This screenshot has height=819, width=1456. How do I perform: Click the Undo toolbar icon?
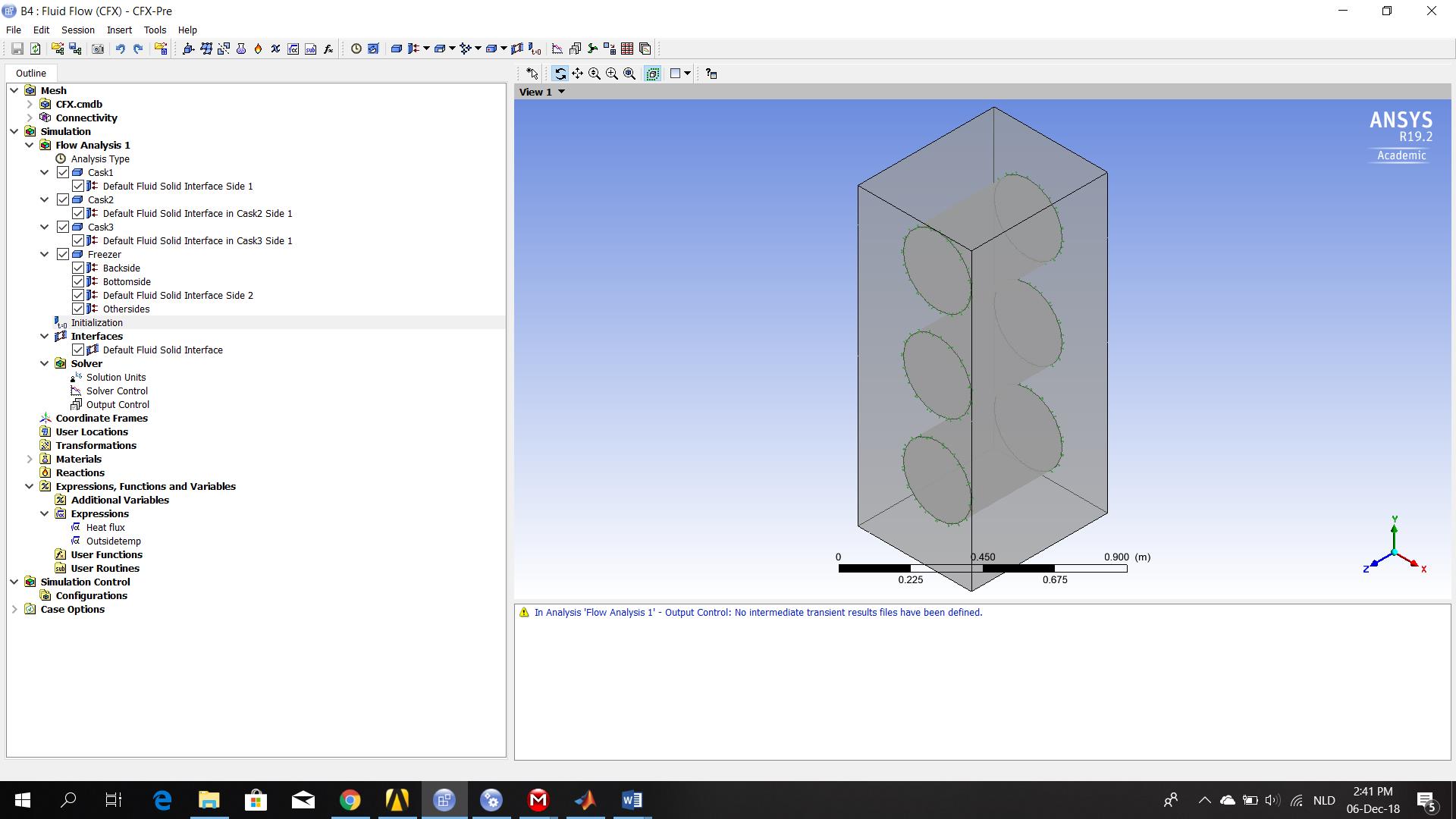click(x=120, y=49)
